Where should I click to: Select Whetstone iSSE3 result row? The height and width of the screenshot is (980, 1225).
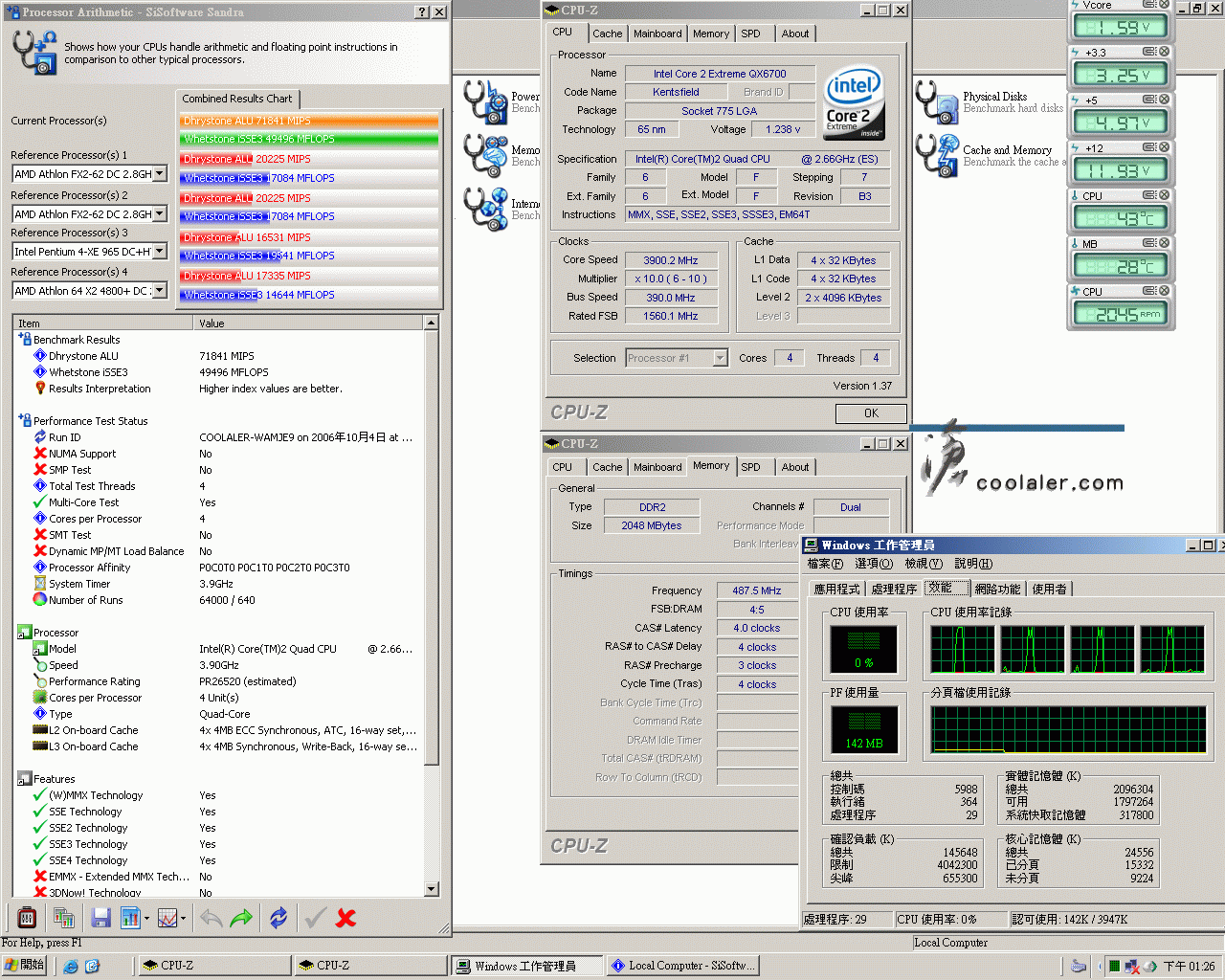(x=218, y=372)
